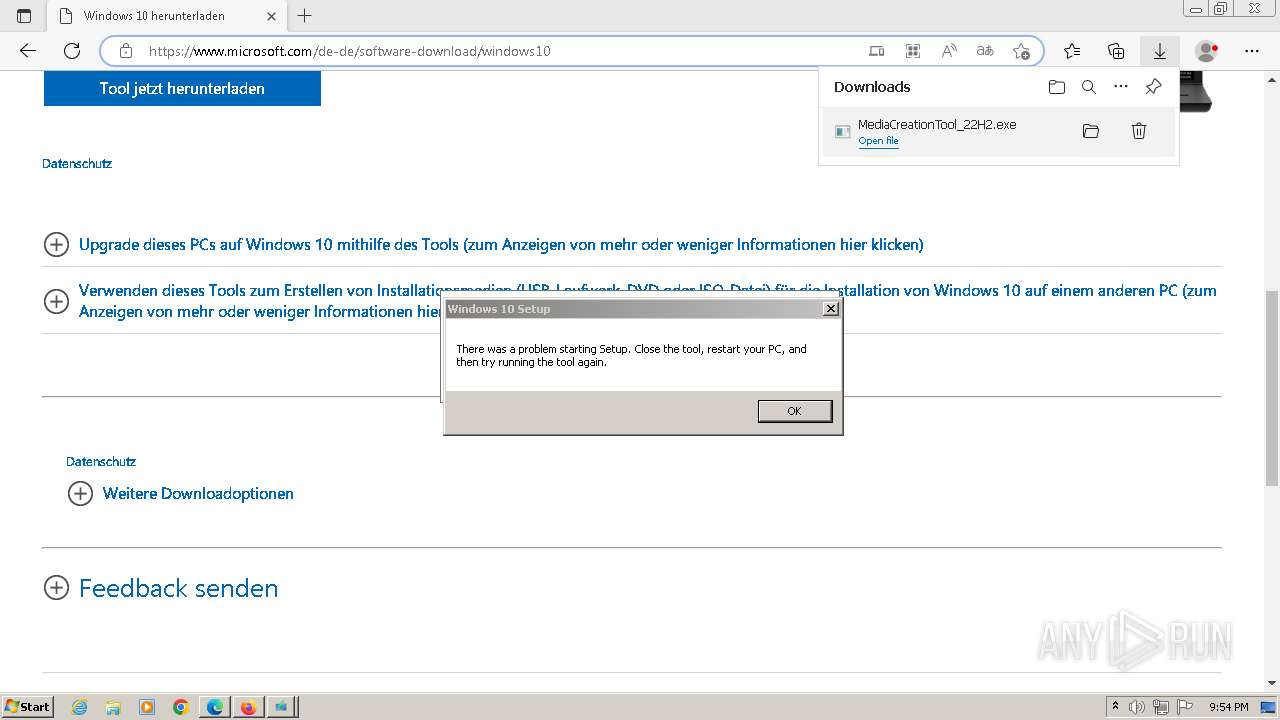Reload the current page
The image size is (1280, 720).
72,51
